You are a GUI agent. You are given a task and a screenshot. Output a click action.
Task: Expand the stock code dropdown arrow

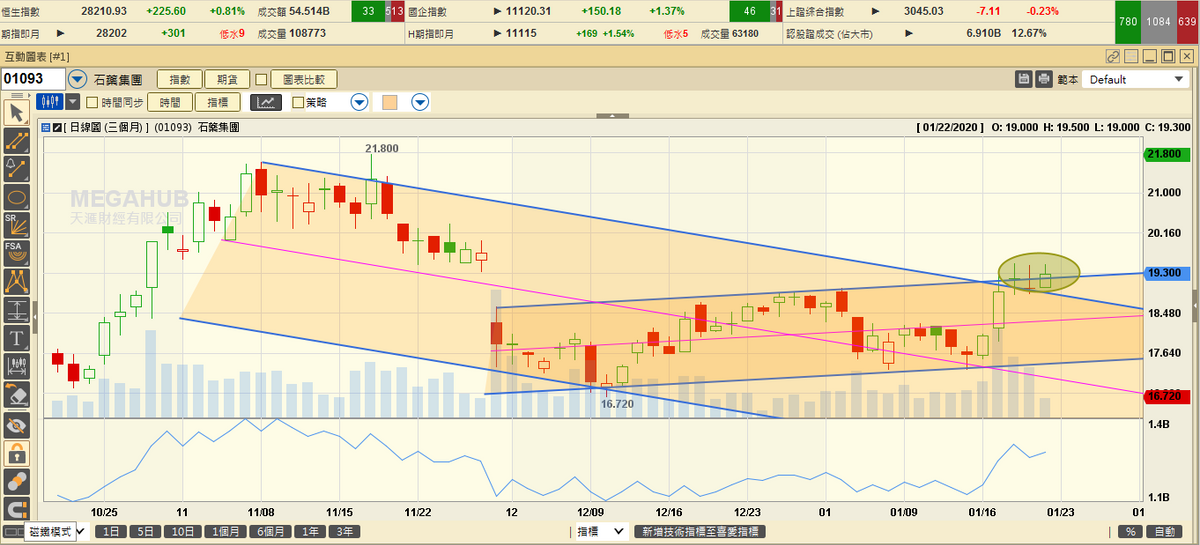tap(77, 79)
